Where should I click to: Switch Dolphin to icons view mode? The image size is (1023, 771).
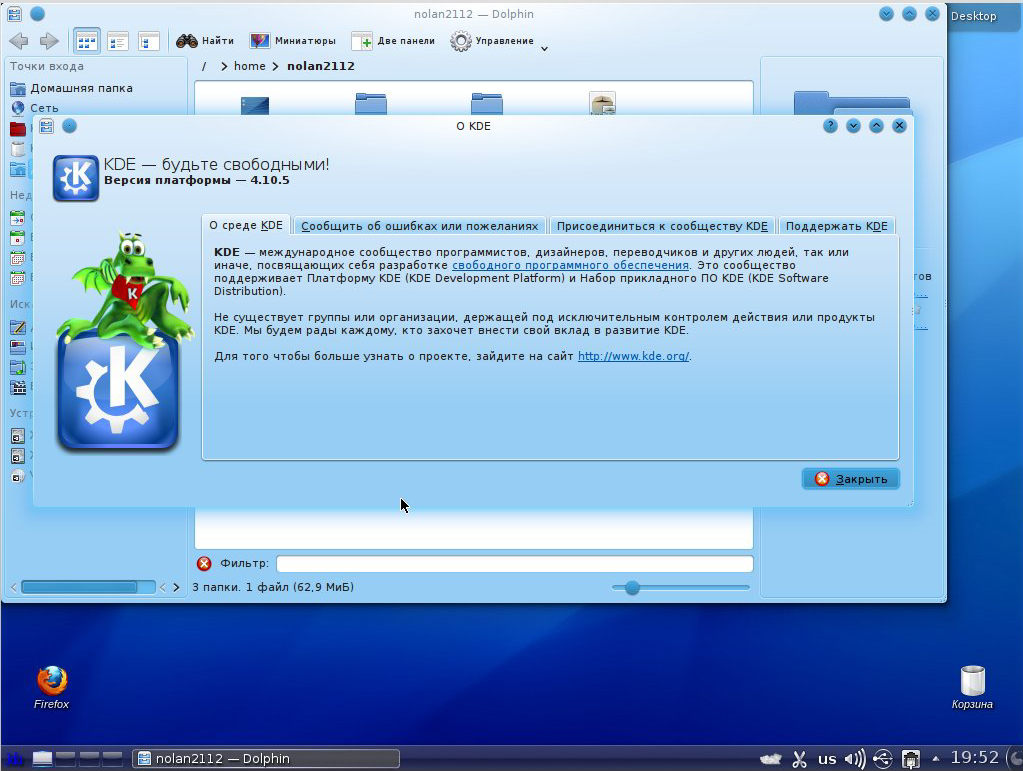[x=87, y=41]
